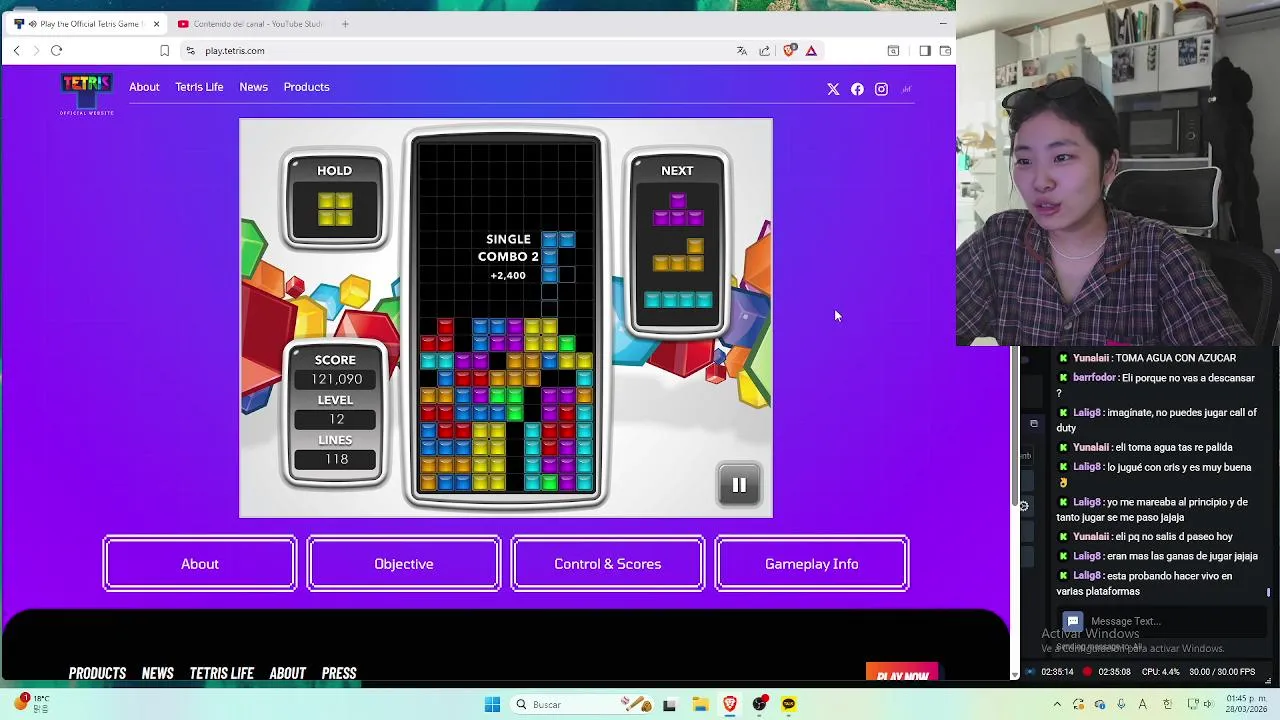Bookmark this page using the bookmark icon
This screenshot has width=1280, height=720.
(165, 50)
